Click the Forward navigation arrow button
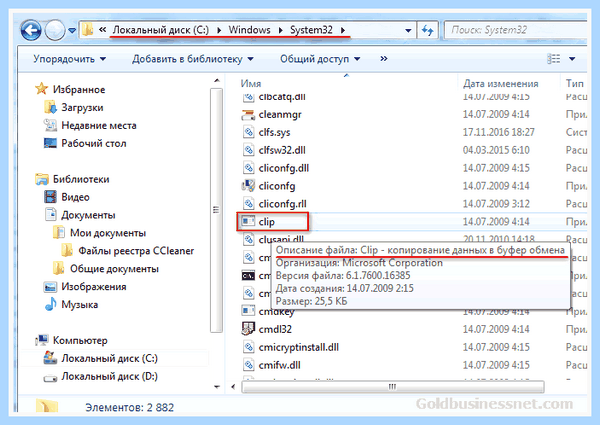Image resolution: width=600 pixels, height=425 pixels. tap(55, 30)
